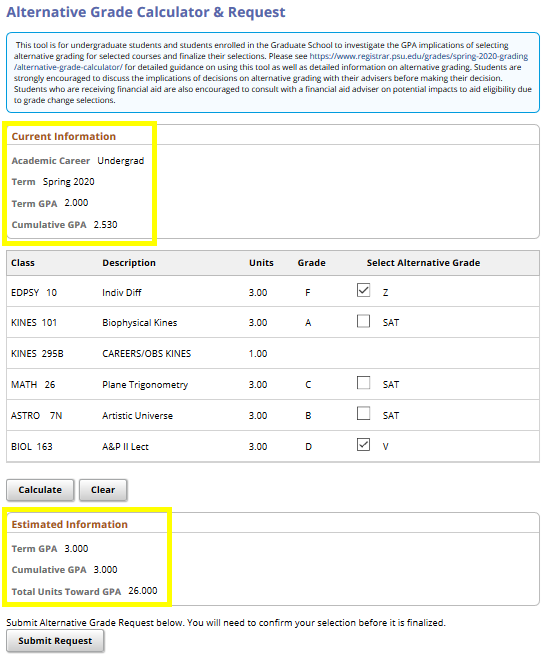This screenshot has height=669, width=552.
Task: Click the Clear button
Action: (103, 490)
